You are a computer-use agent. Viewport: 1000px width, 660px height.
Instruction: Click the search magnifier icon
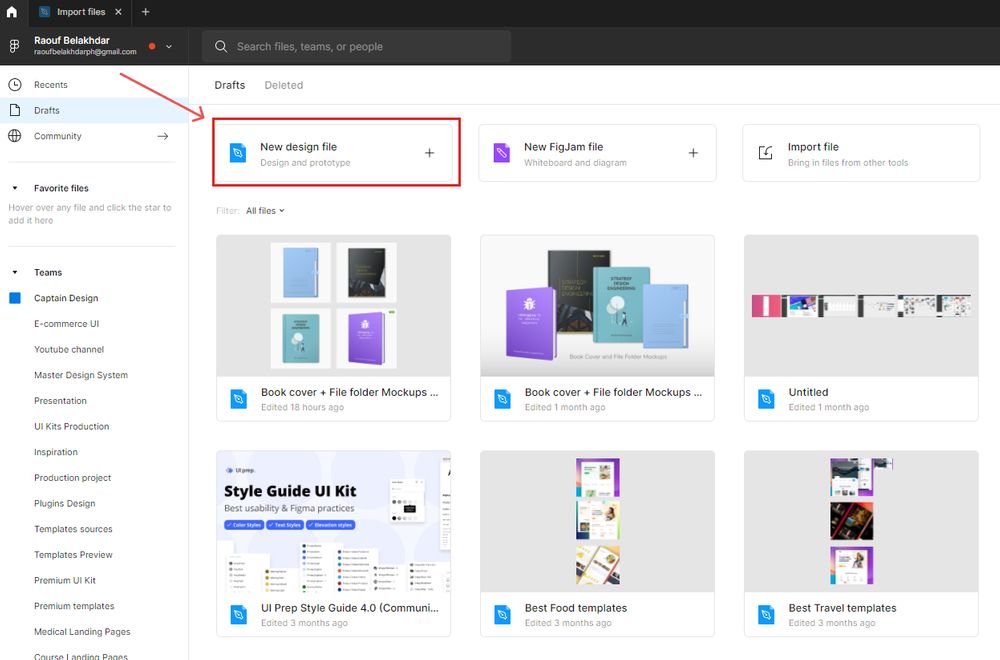pyautogui.click(x=221, y=45)
